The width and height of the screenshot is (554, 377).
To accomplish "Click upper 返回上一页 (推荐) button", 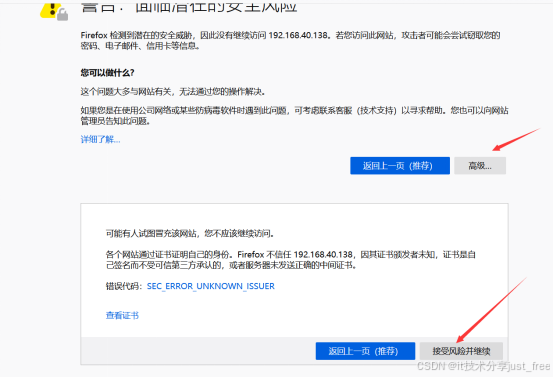I will [400, 166].
